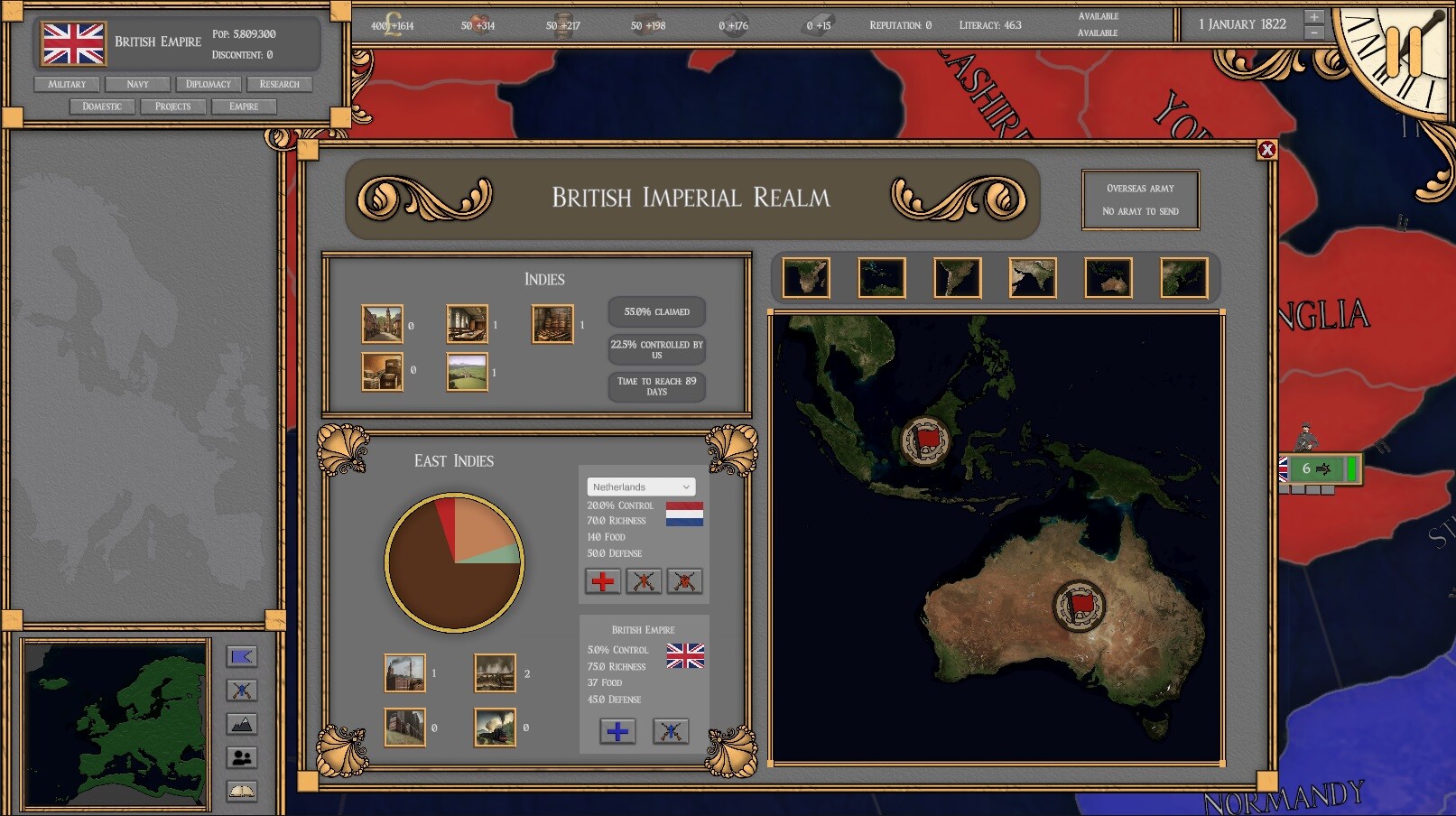The width and height of the screenshot is (1456, 816).
Task: Open the Diplomacy menu
Action: [x=209, y=84]
